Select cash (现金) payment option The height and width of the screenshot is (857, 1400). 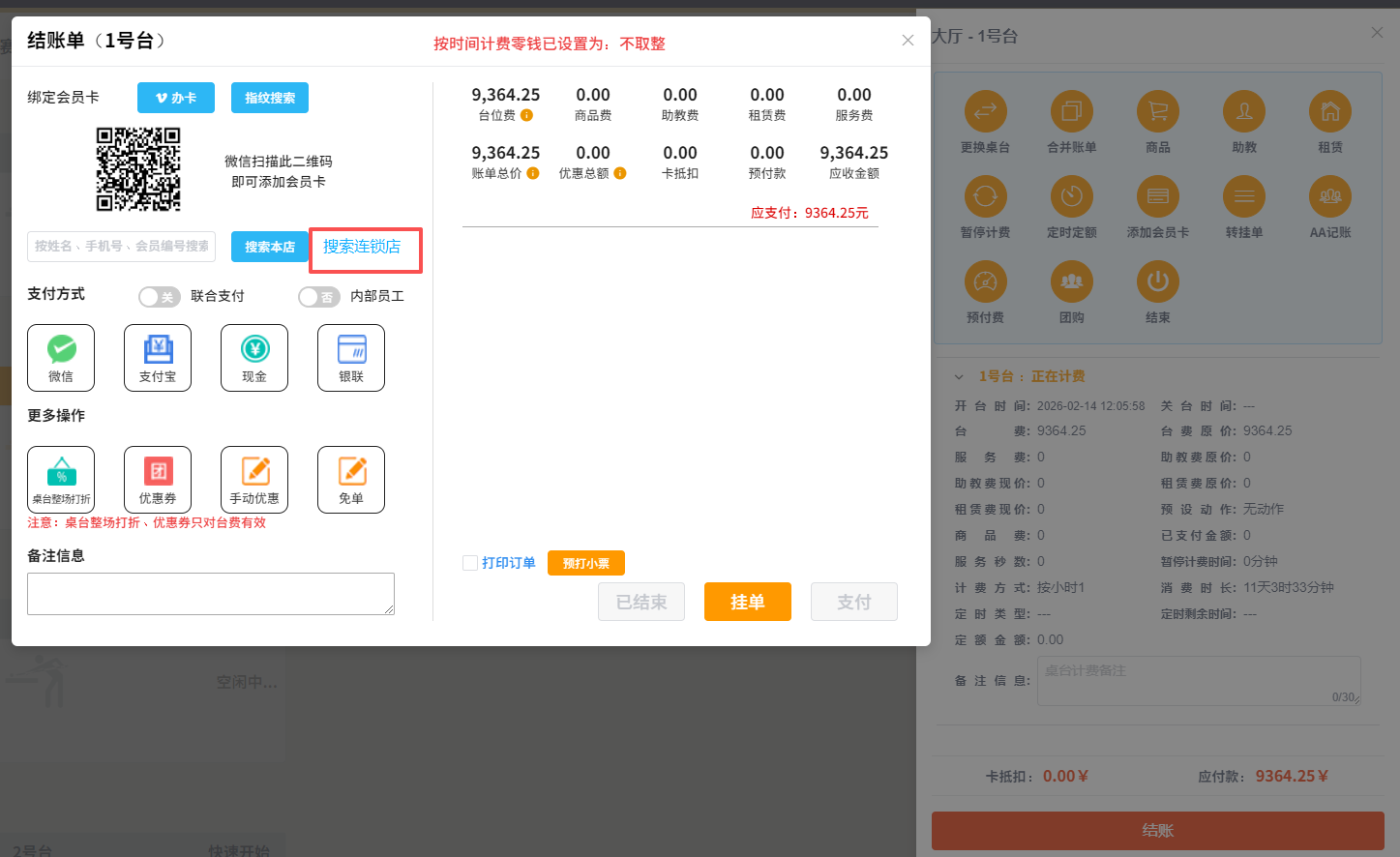(254, 357)
